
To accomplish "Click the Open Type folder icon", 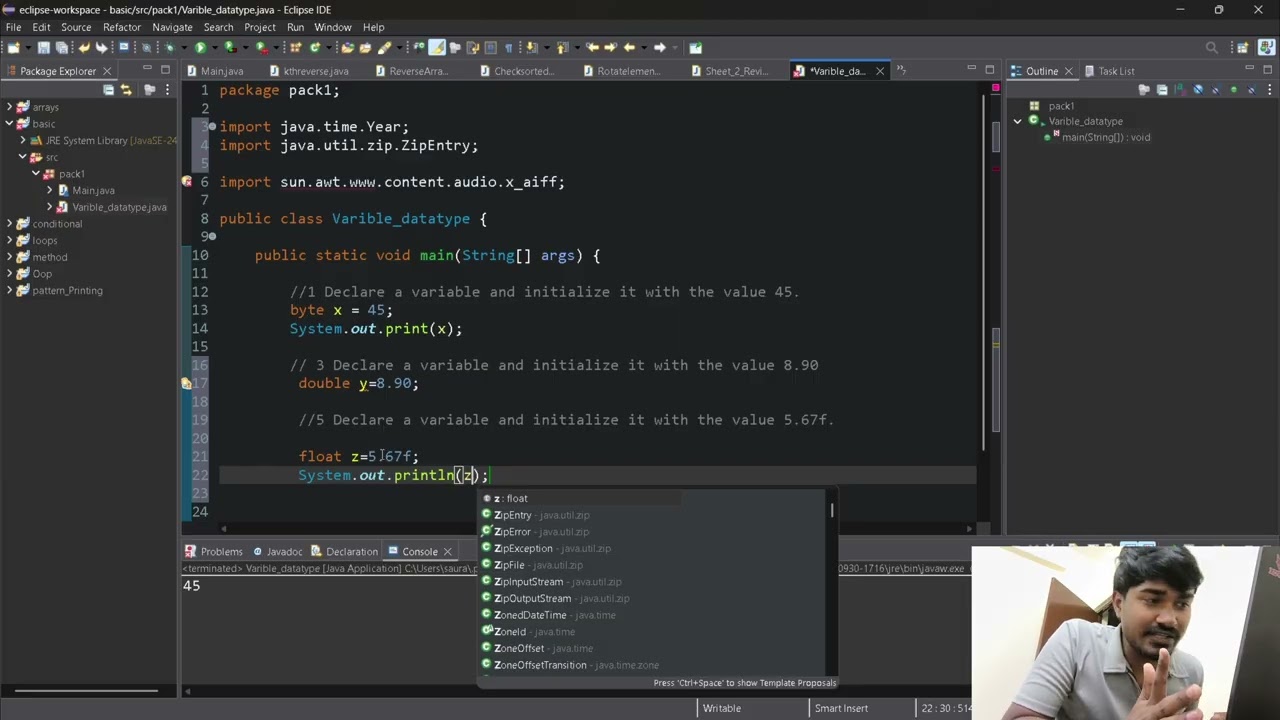I will tap(348, 47).
